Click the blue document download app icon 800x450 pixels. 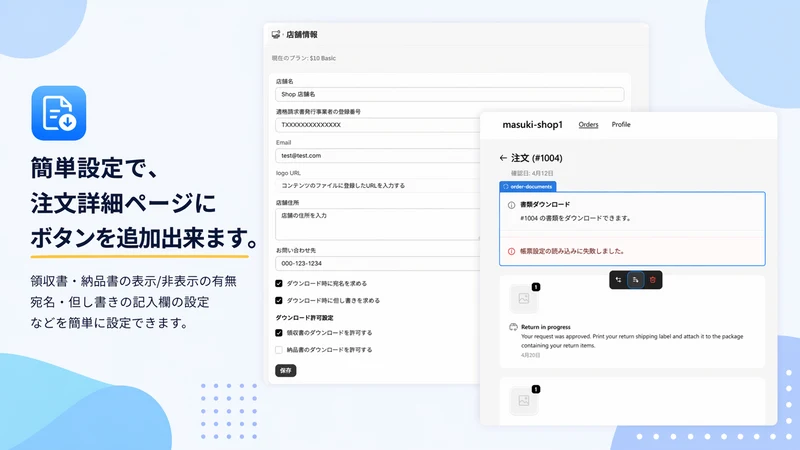click(x=59, y=113)
